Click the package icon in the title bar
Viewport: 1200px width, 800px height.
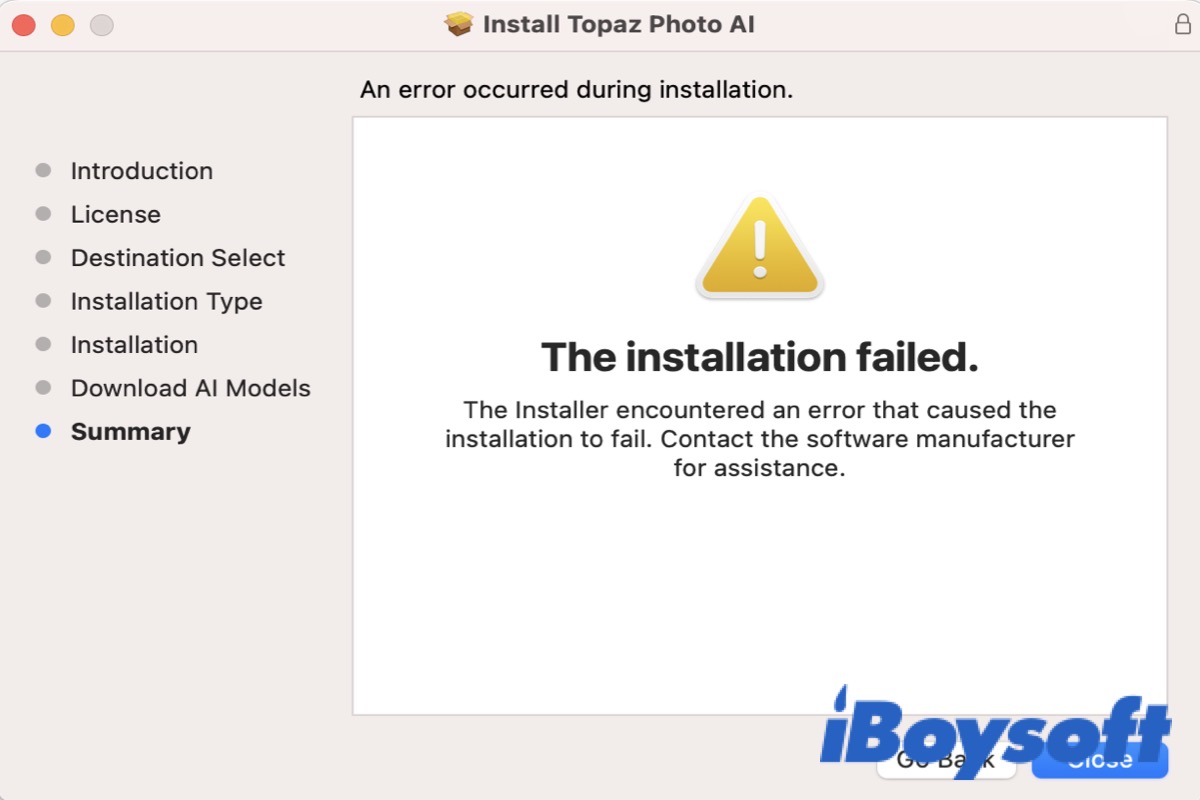click(x=459, y=24)
